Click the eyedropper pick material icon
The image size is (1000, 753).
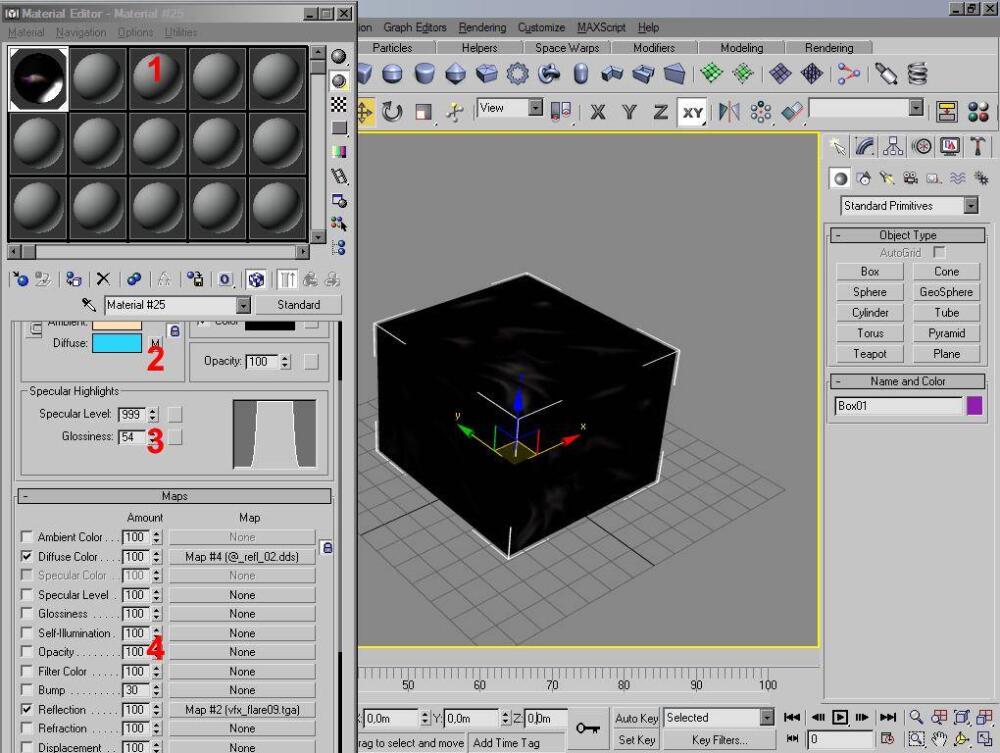(89, 305)
